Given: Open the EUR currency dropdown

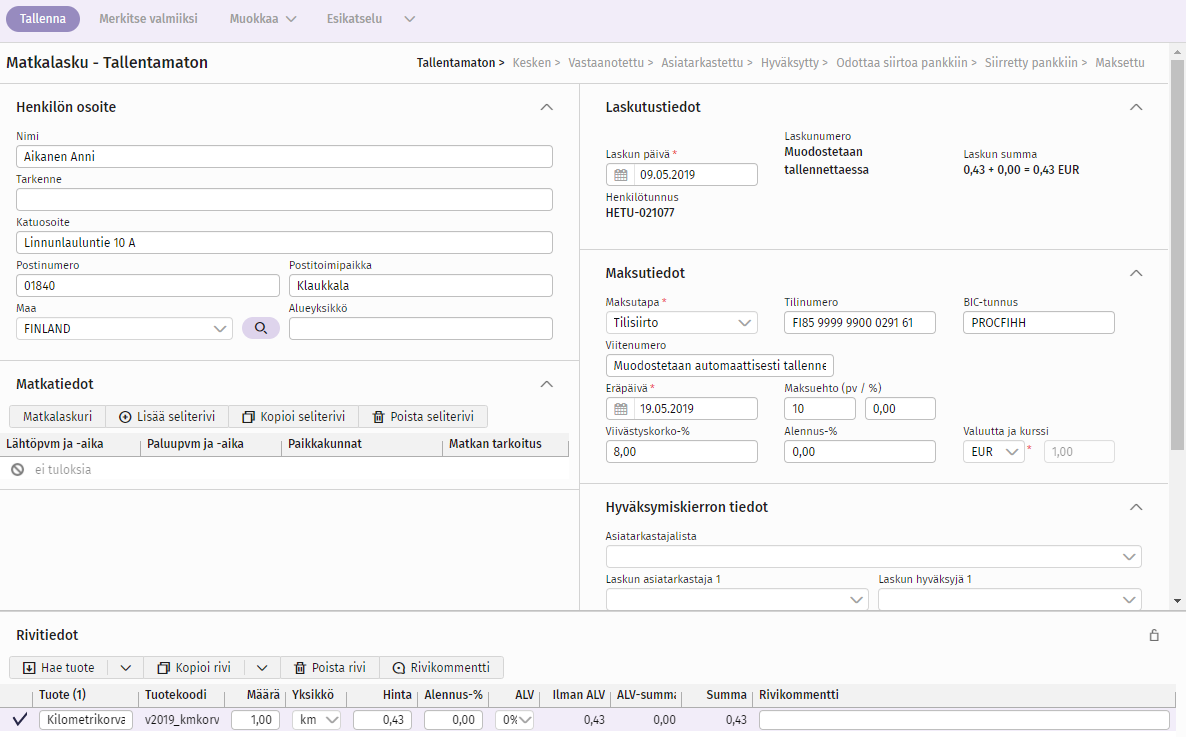Looking at the screenshot, I should pos(994,452).
